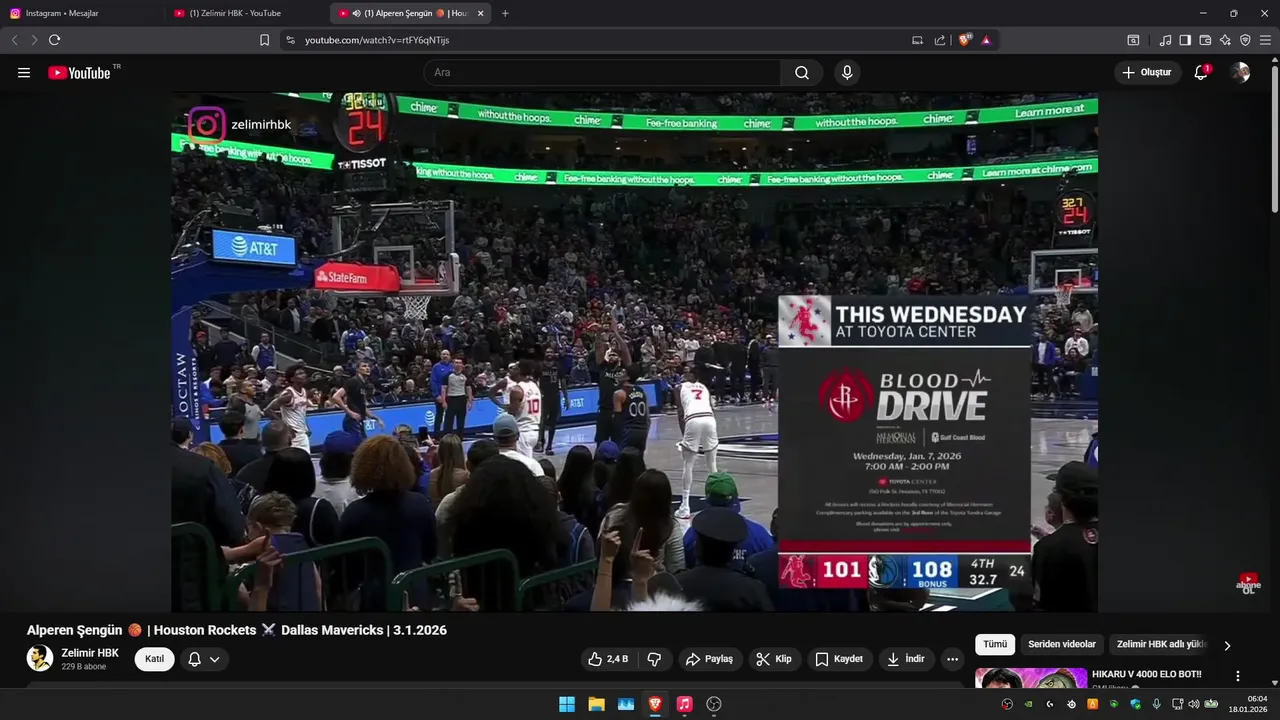The width and height of the screenshot is (1280, 720).
Task: Open File Explorer from taskbar
Action: pos(596,704)
